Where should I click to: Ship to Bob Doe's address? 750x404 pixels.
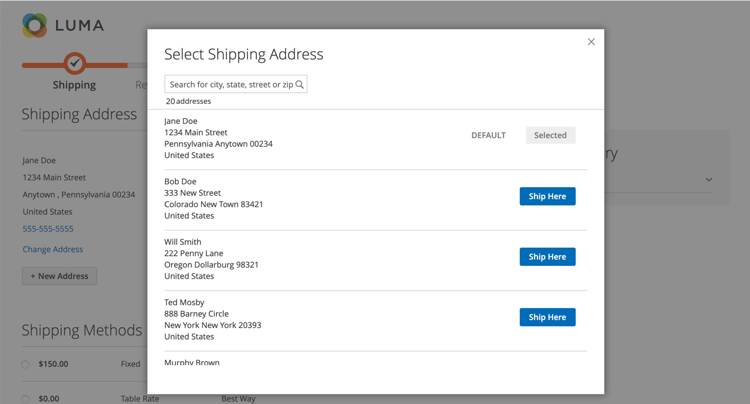[547, 196]
